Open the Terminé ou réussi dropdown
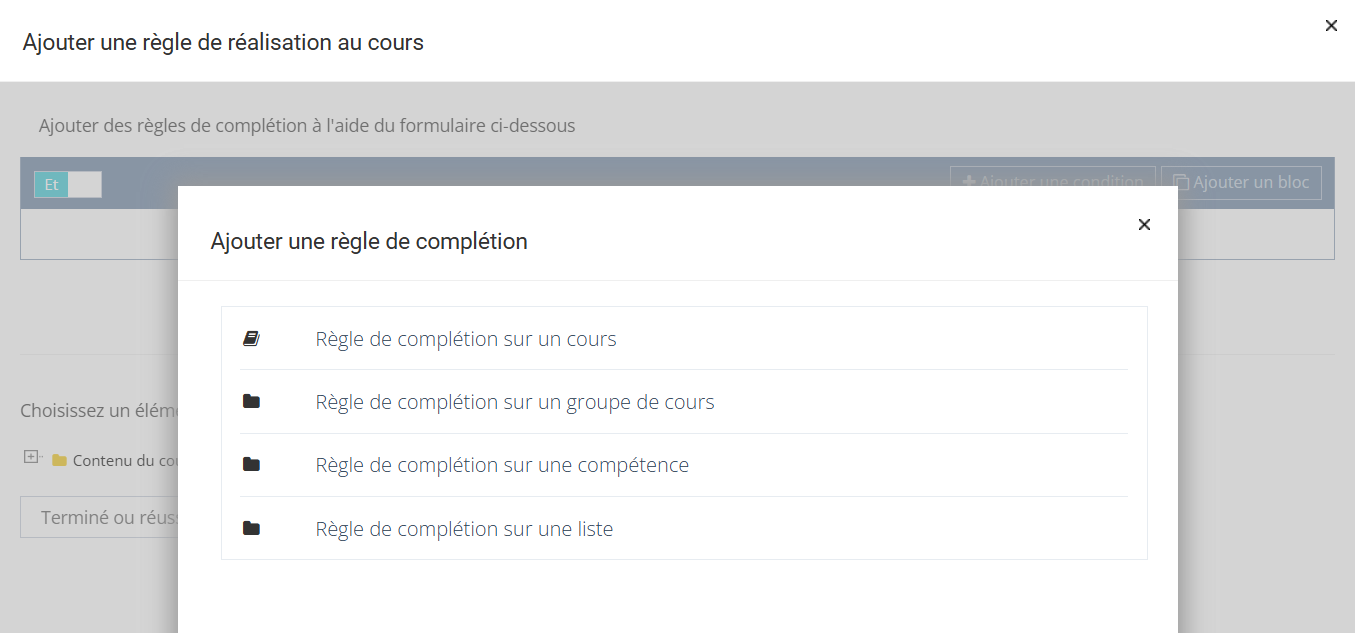The height and width of the screenshot is (633, 1355). pyautogui.click(x=100, y=518)
